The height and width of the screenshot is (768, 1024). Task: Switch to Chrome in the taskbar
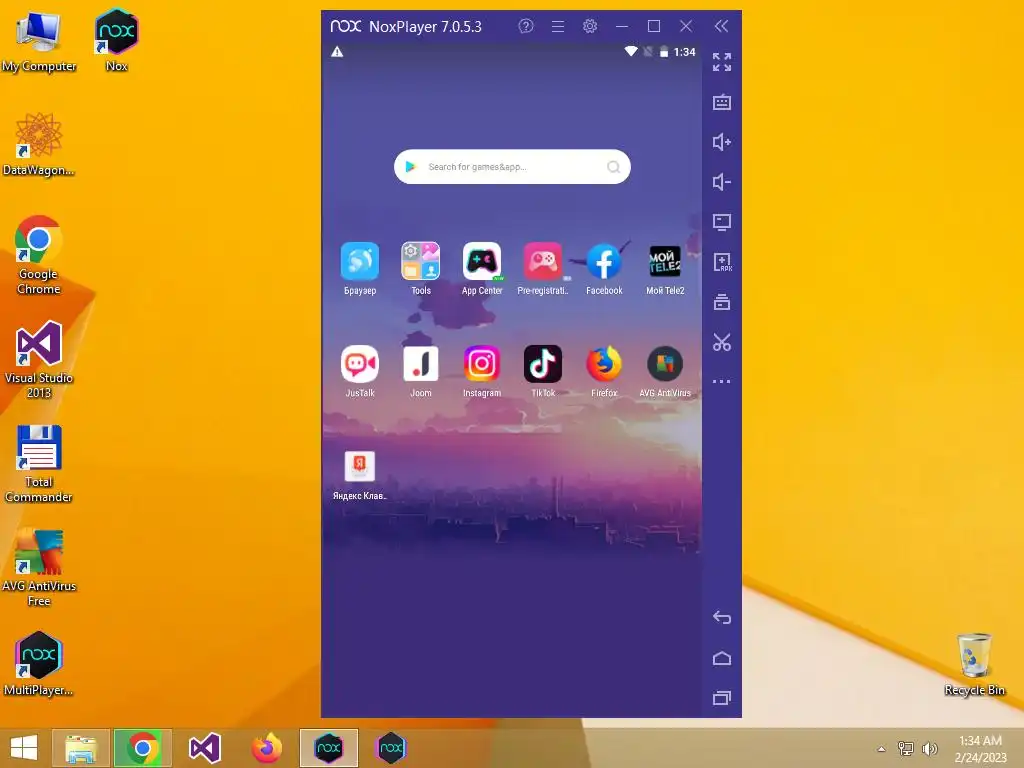[143, 748]
